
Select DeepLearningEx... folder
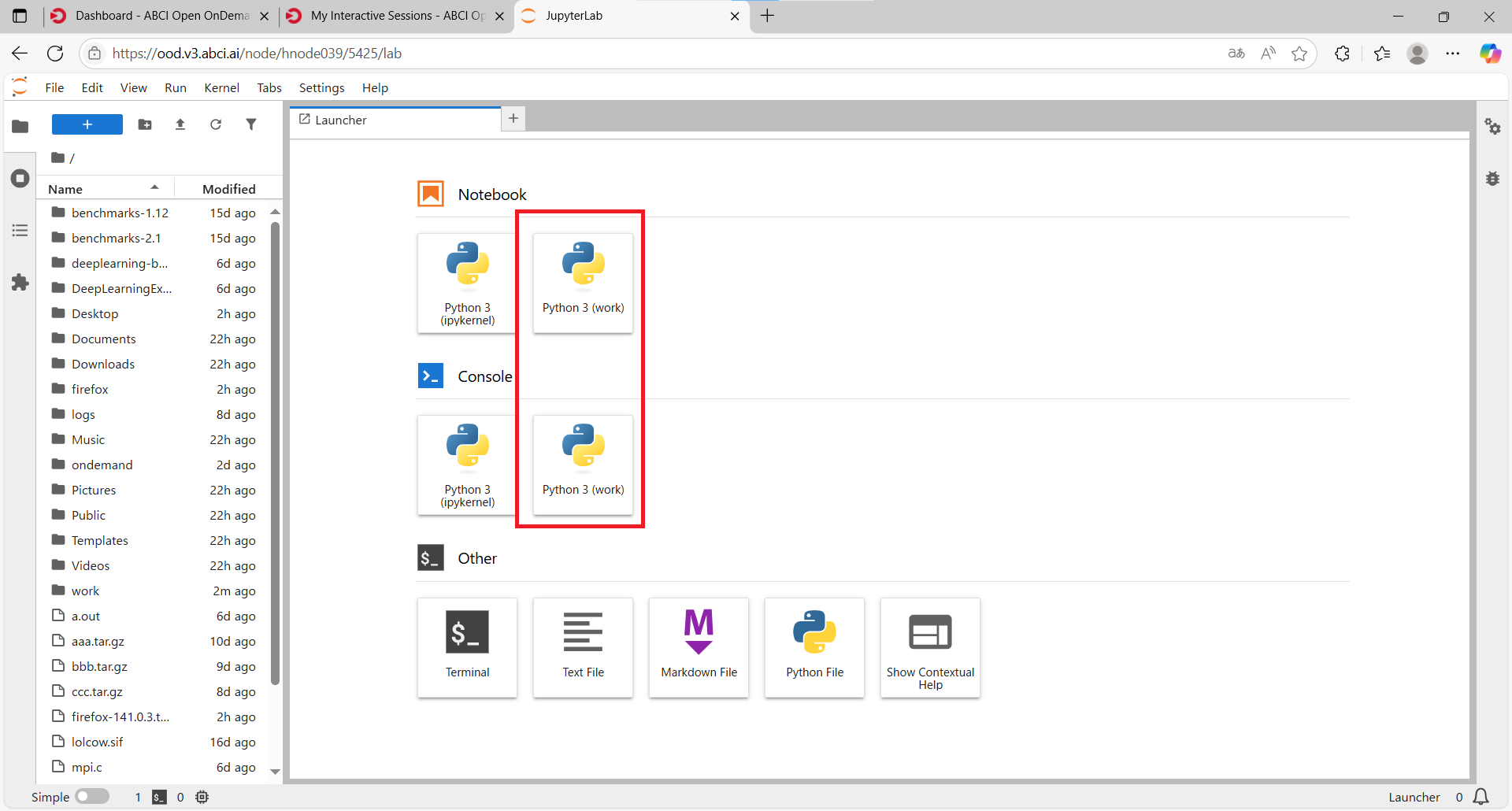click(154, 288)
